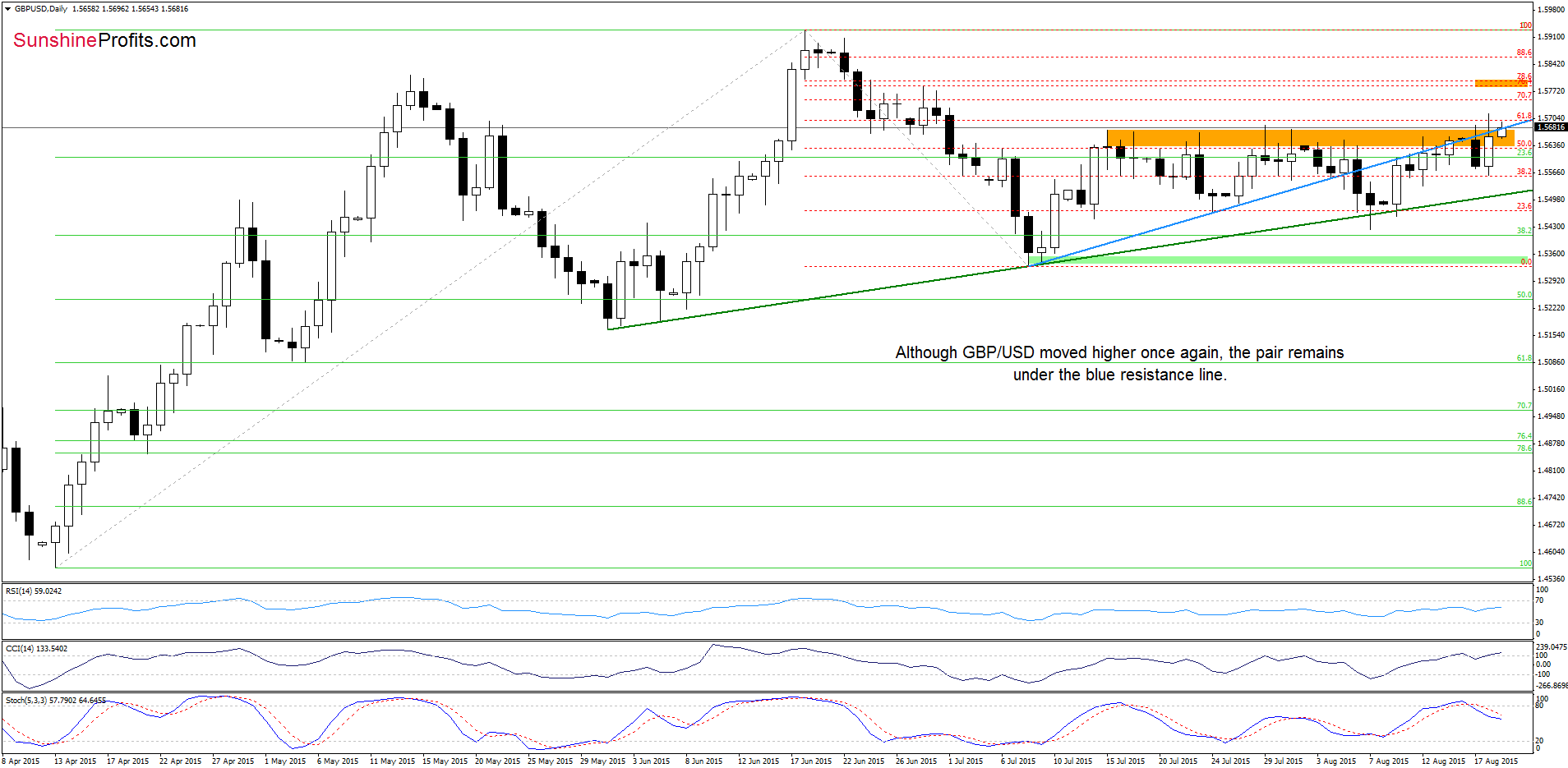The image size is (1568, 768).
Task: Click the 6 May 2015 date label
Action: pos(338,761)
